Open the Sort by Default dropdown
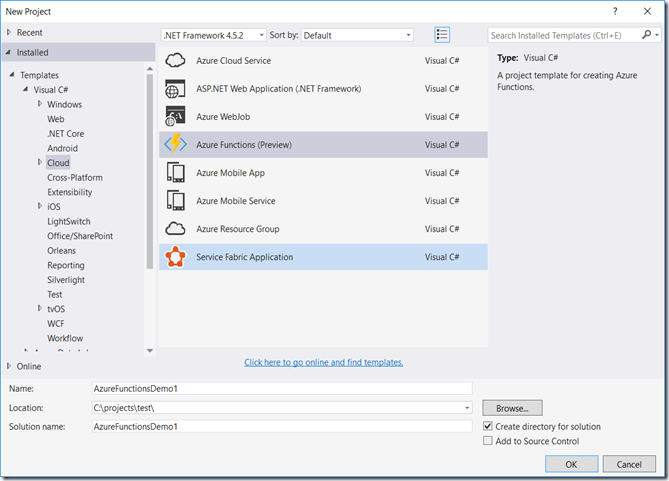This screenshot has width=669, height=481. click(x=357, y=35)
